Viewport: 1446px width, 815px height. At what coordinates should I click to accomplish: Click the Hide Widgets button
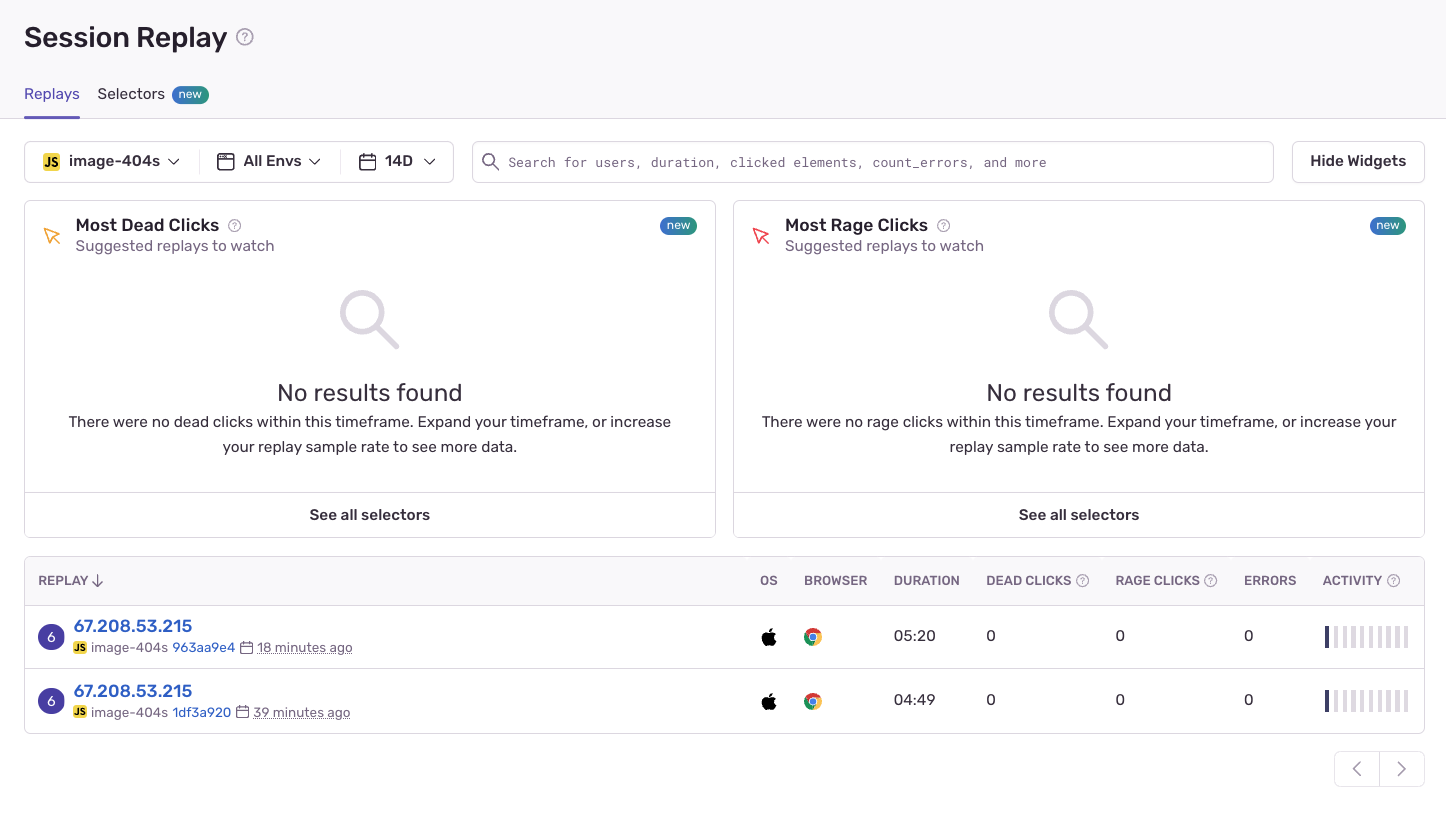(1357, 161)
